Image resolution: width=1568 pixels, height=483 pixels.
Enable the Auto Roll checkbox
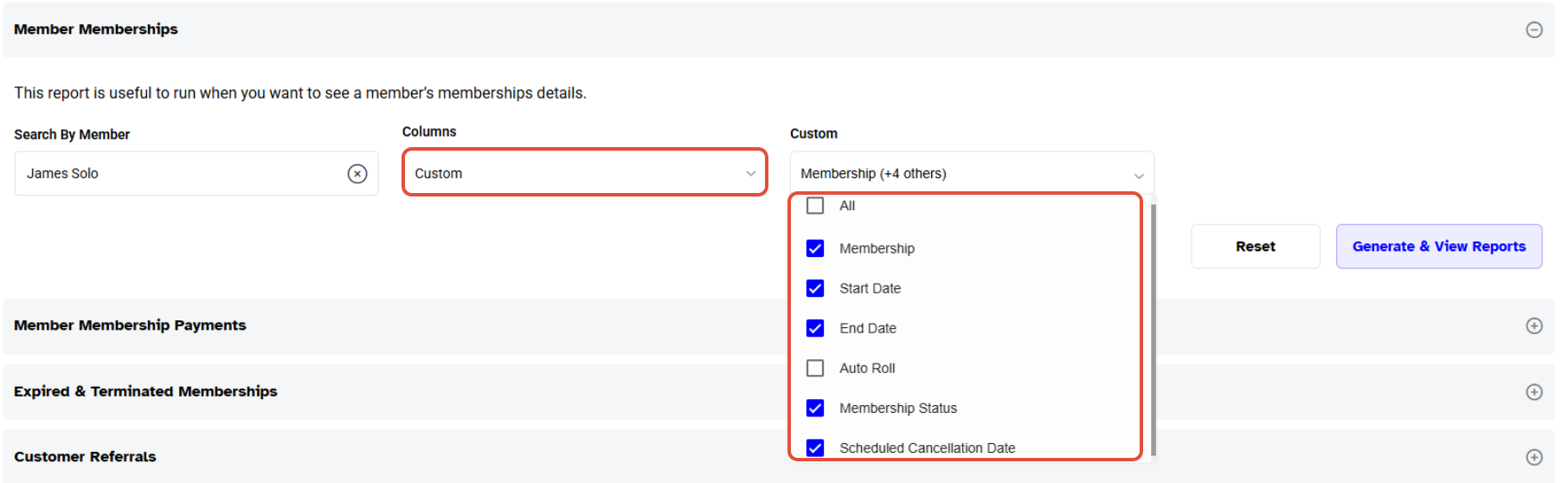click(x=815, y=369)
